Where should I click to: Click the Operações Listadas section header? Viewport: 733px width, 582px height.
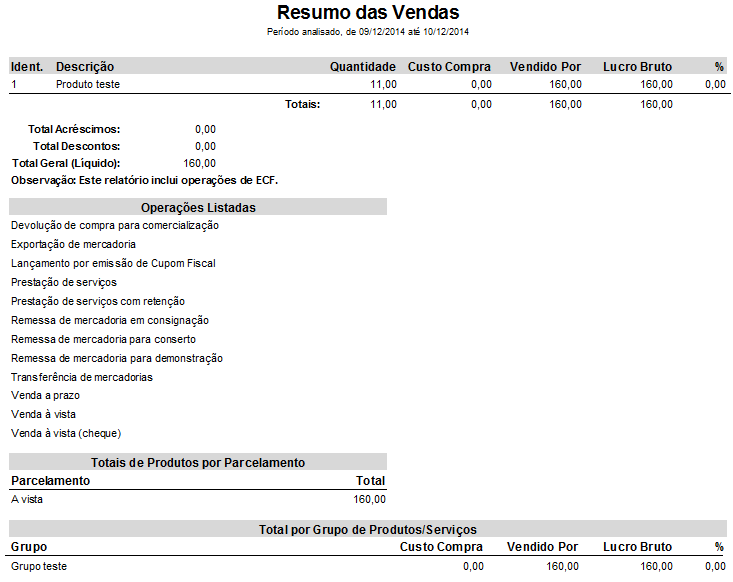click(x=198, y=207)
